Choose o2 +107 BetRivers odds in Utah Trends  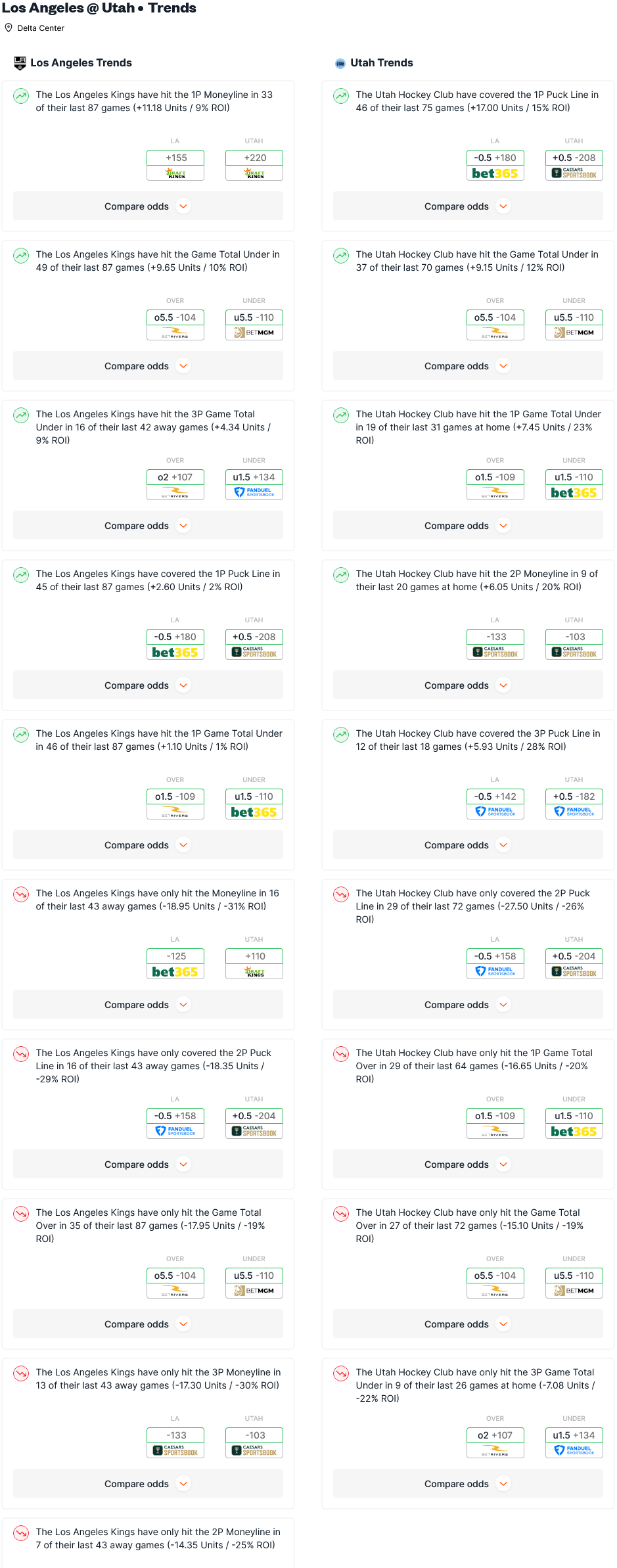pos(495,1442)
